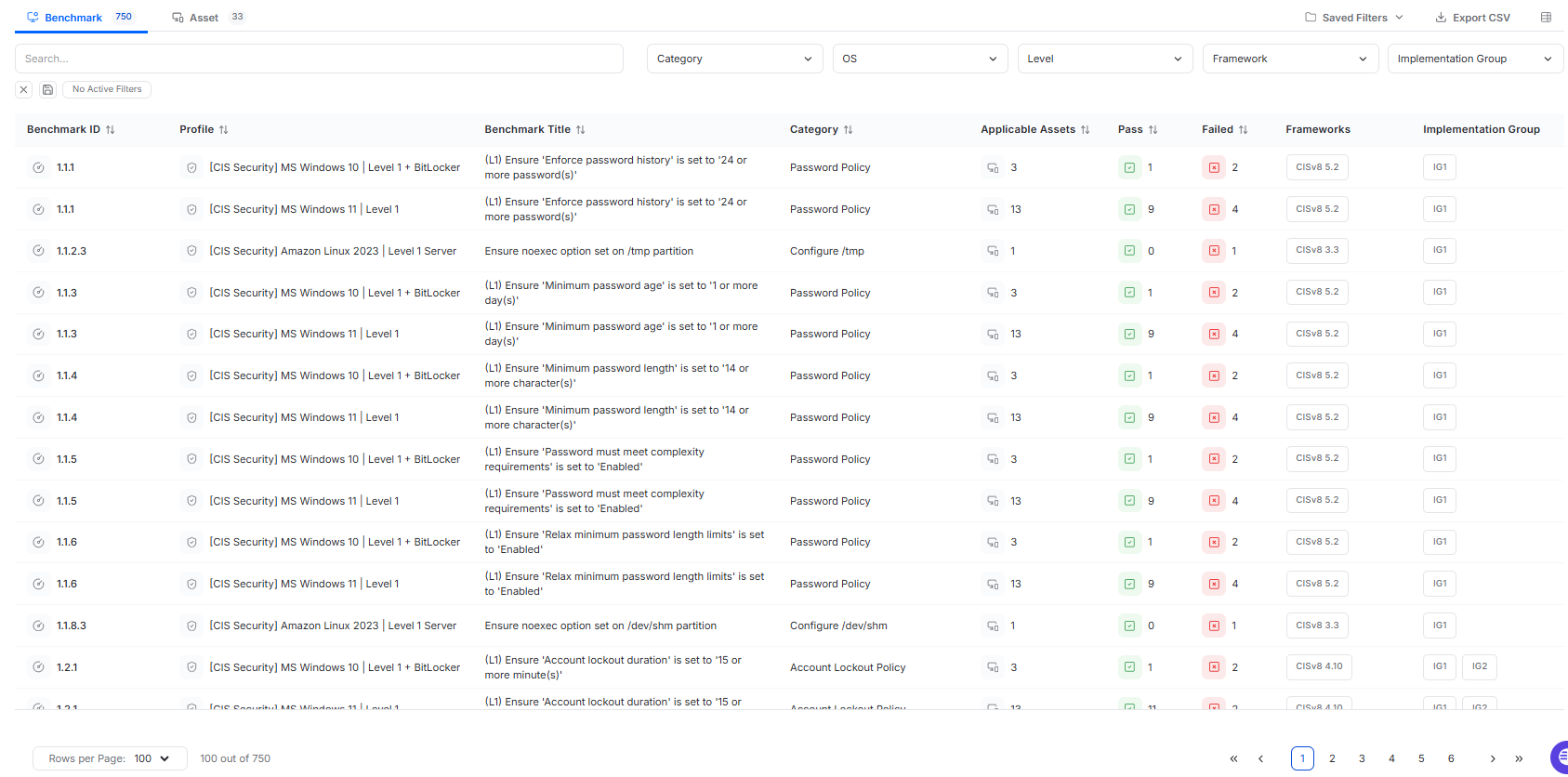The width and height of the screenshot is (1568, 777).
Task: Open the column layout table icon
Action: pos(1546,18)
